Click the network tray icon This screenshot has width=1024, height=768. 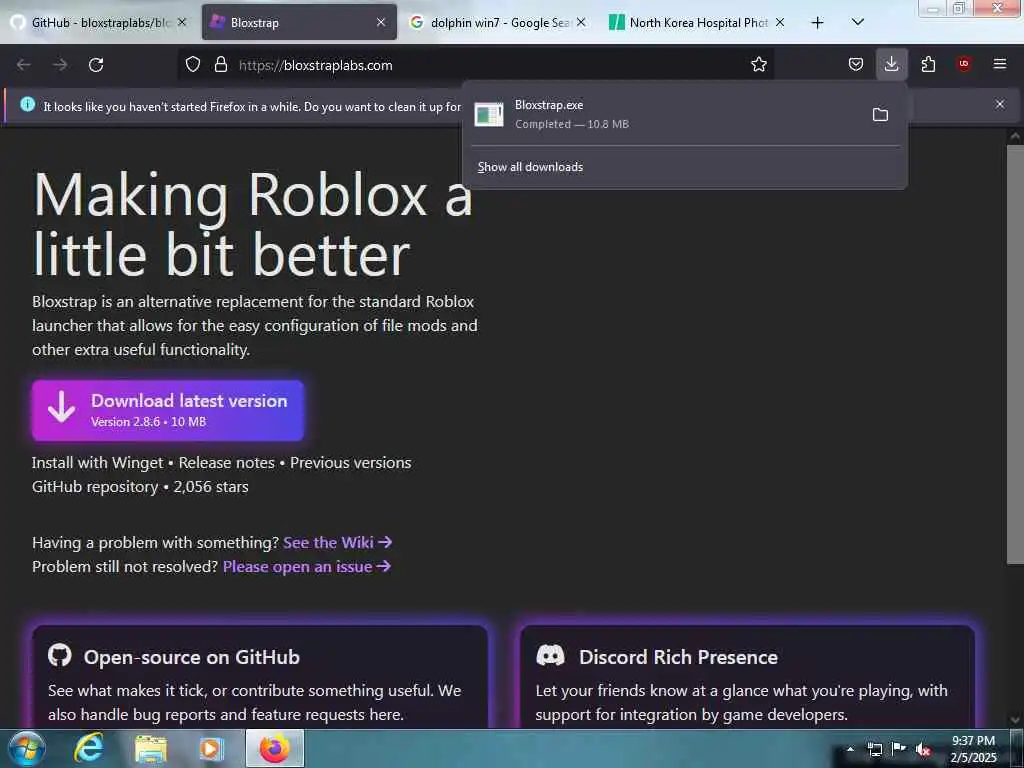874,750
